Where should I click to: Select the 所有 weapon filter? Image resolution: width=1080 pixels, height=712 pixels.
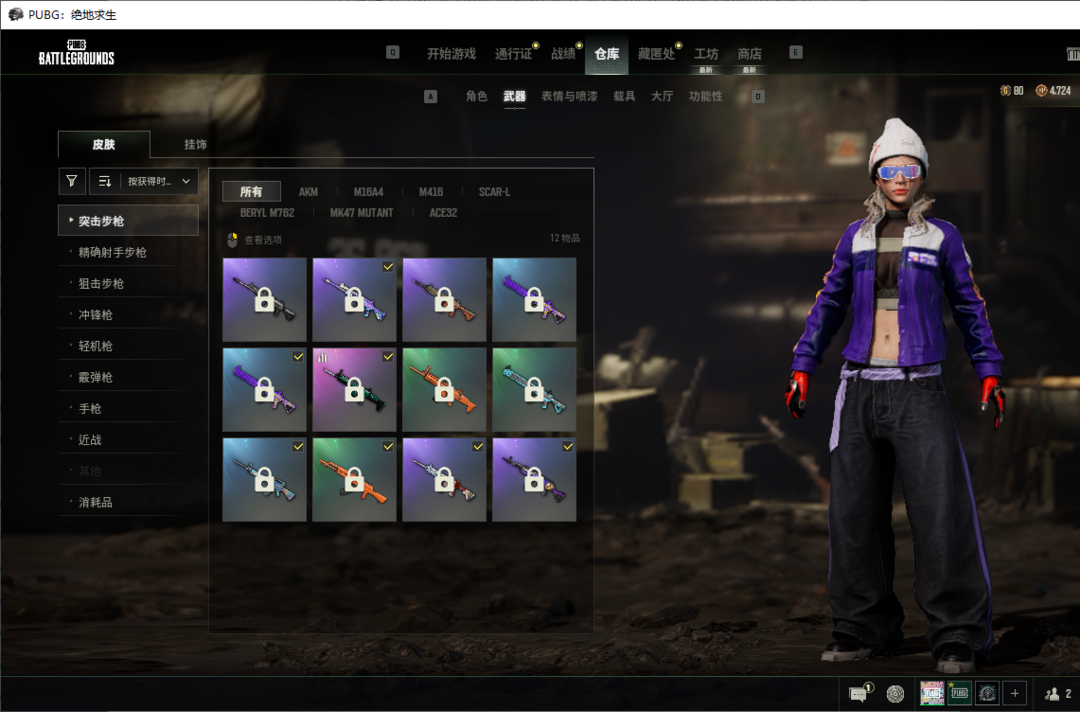[251, 191]
